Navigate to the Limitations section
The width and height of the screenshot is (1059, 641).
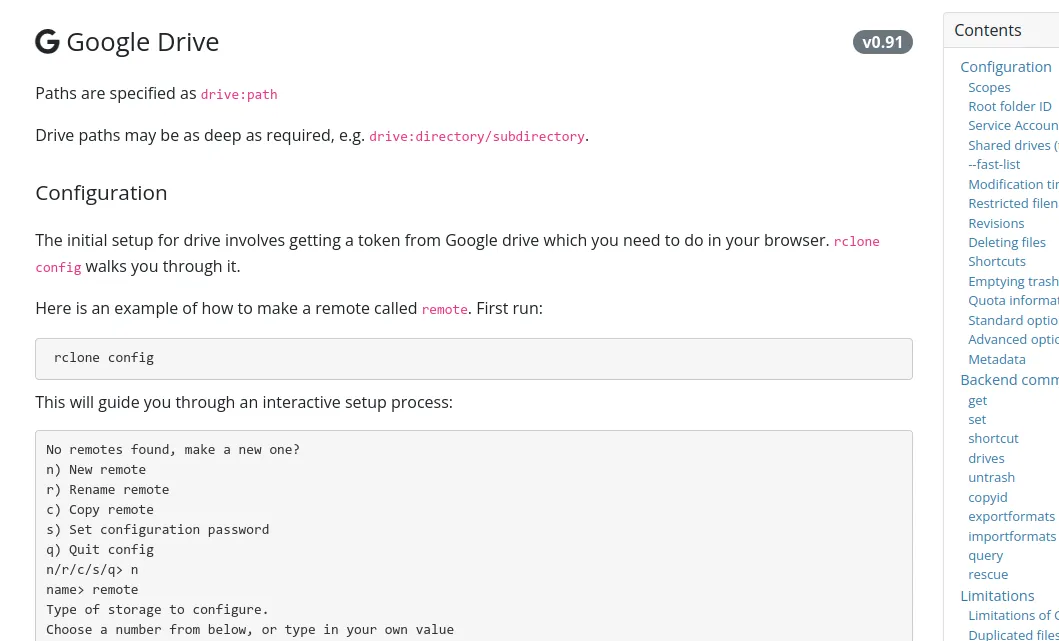click(x=996, y=595)
